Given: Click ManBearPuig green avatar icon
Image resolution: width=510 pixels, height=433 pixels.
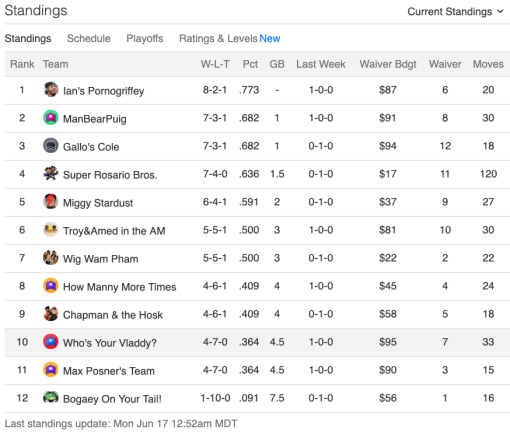Looking at the screenshot, I should 51,117.
